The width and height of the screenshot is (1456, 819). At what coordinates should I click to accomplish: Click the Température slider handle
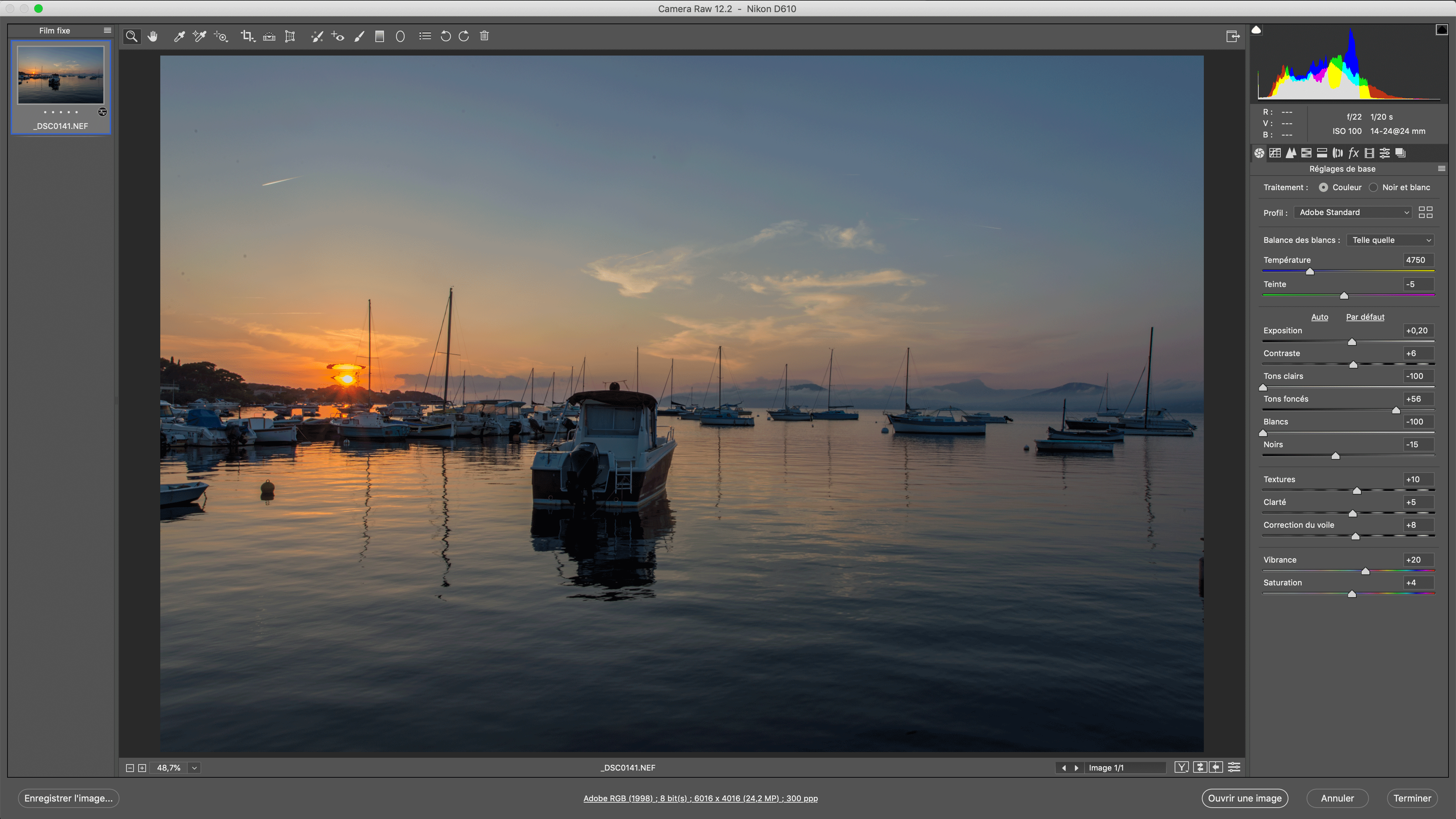1310,271
